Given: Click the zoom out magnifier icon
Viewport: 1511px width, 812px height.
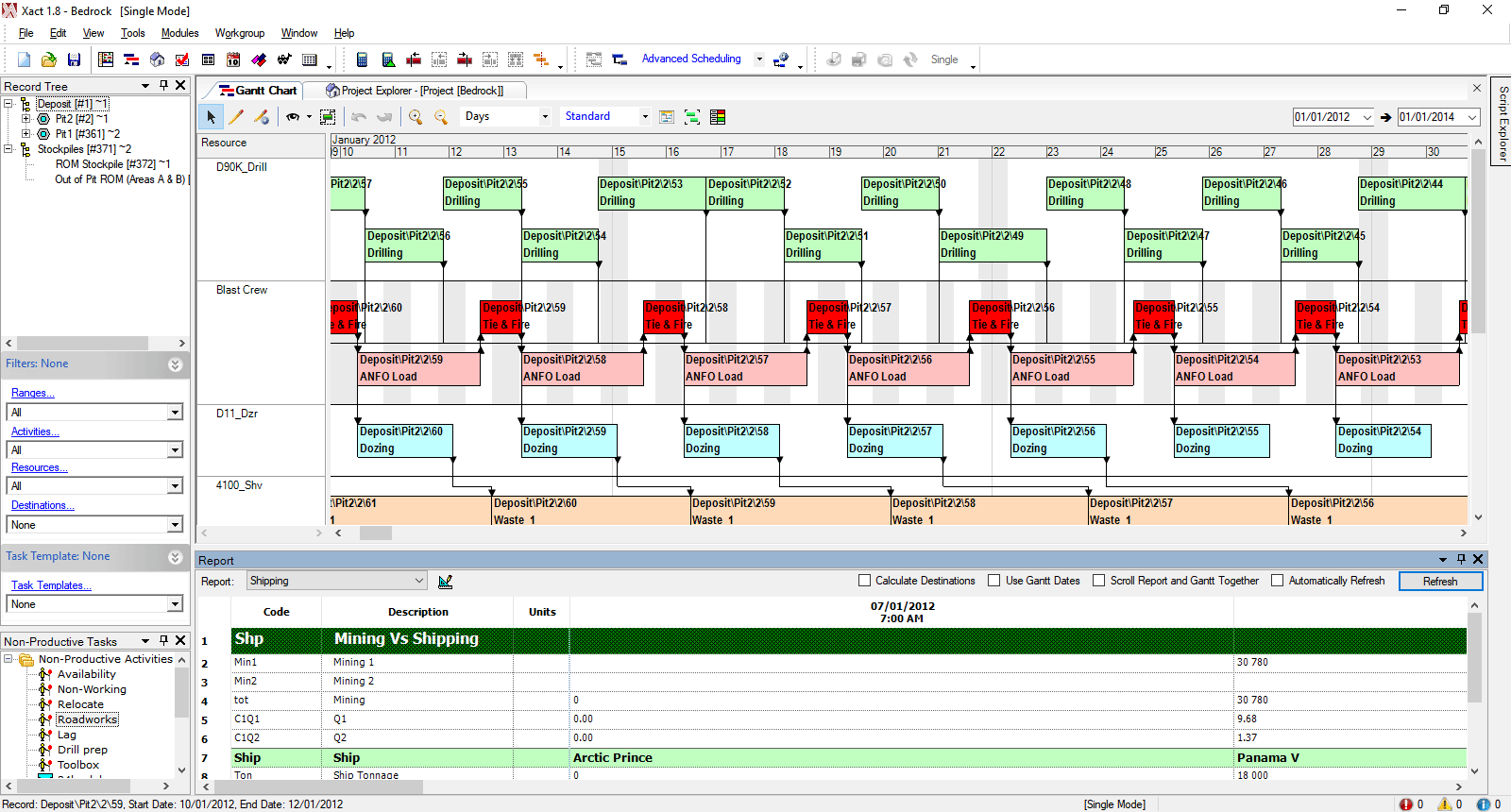Looking at the screenshot, I should (440, 117).
